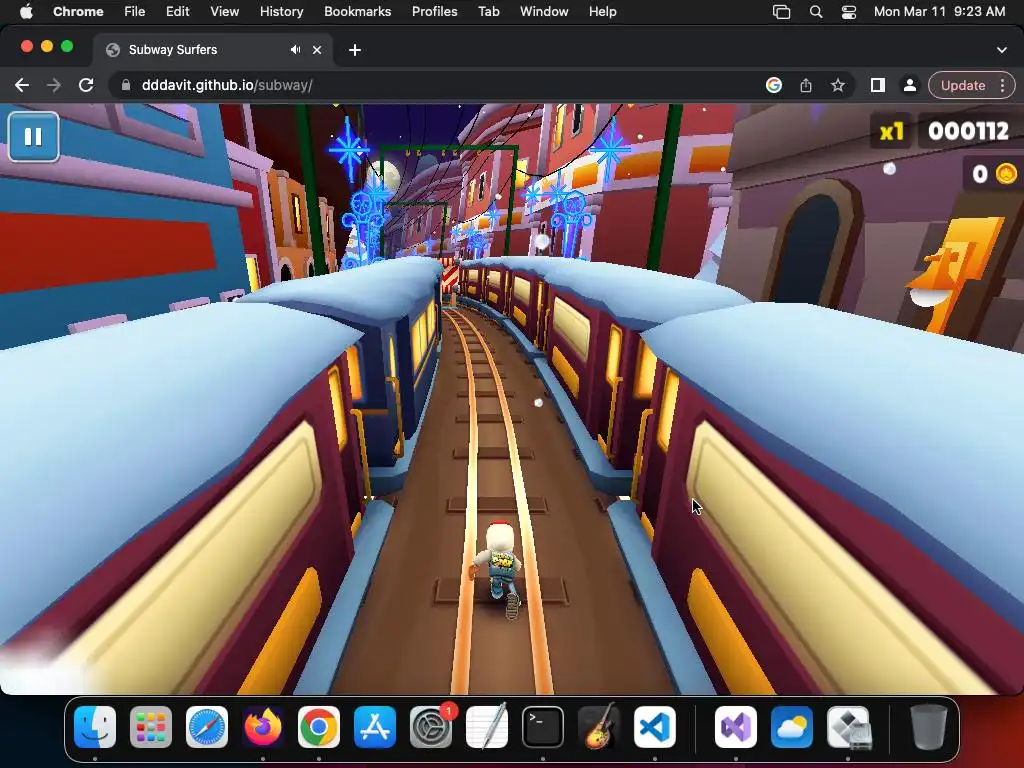Click the Update button
This screenshot has height=768, width=1024.
point(963,85)
